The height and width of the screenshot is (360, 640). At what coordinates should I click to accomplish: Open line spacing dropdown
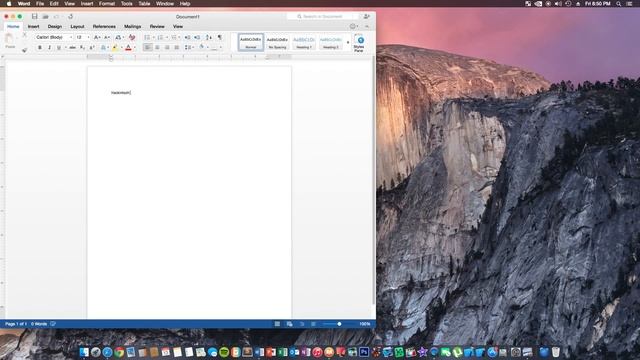coord(189,48)
